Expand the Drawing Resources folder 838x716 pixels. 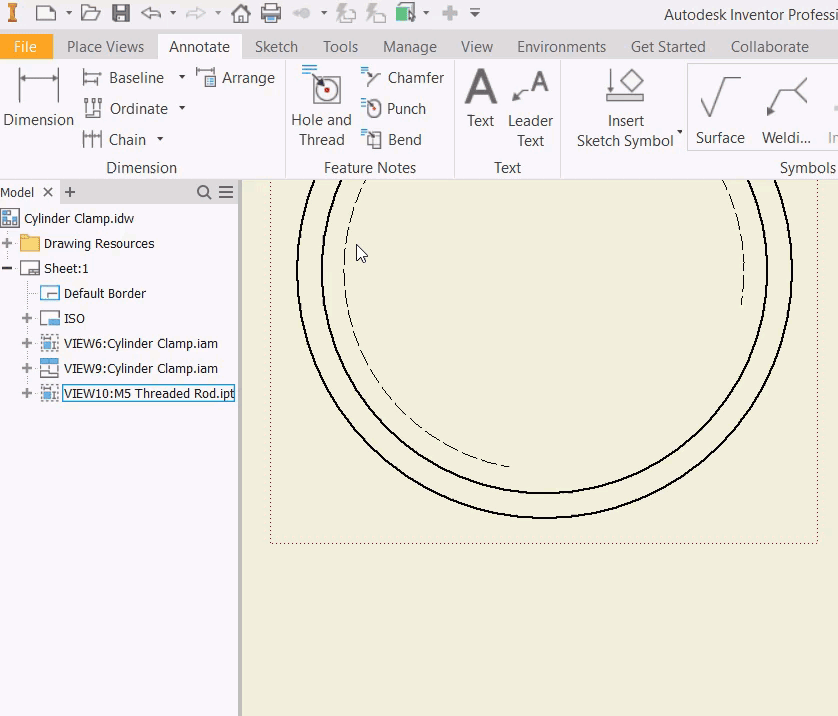click(x=8, y=244)
